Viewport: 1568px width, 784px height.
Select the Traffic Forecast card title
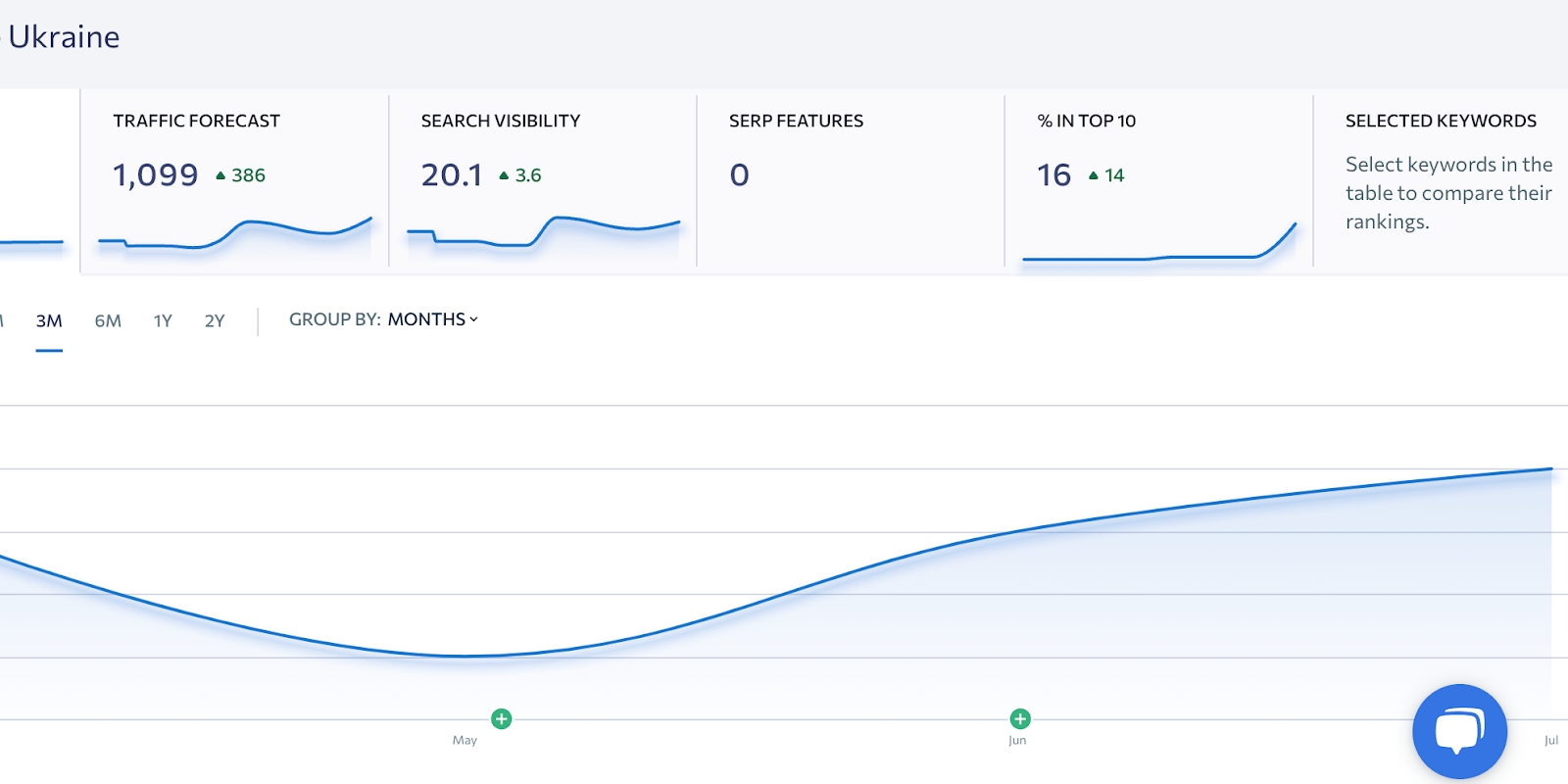[x=197, y=121]
